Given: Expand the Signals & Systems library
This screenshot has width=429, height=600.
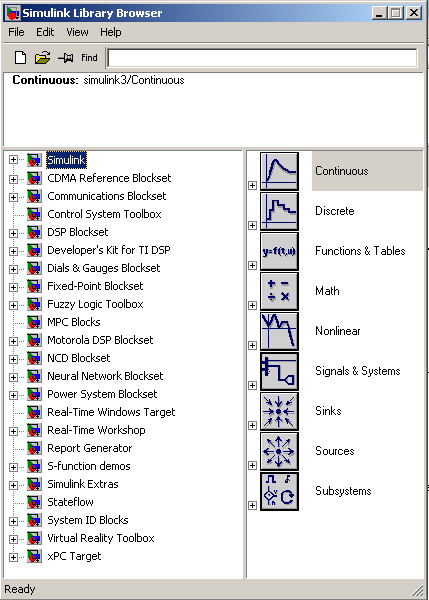Looking at the screenshot, I should [x=252, y=385].
